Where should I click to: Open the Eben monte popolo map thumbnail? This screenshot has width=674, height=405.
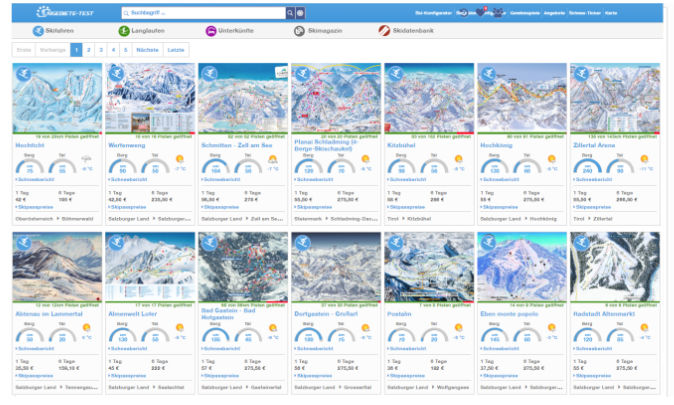[x=522, y=267]
